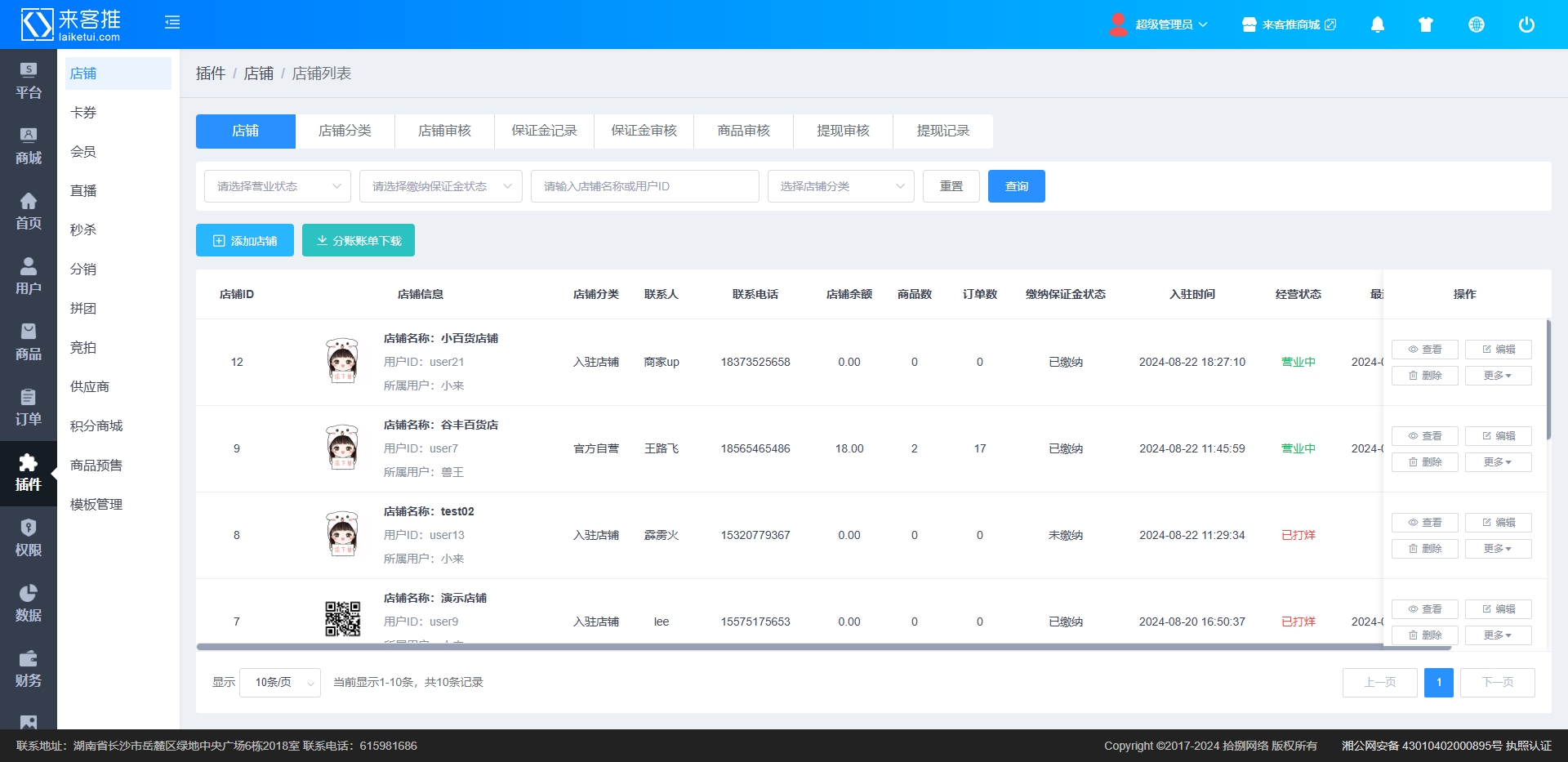Image resolution: width=1568 pixels, height=762 pixels.
Task: Open the 请选择缴纳保证金状态 dropdown
Action: pyautogui.click(x=441, y=186)
